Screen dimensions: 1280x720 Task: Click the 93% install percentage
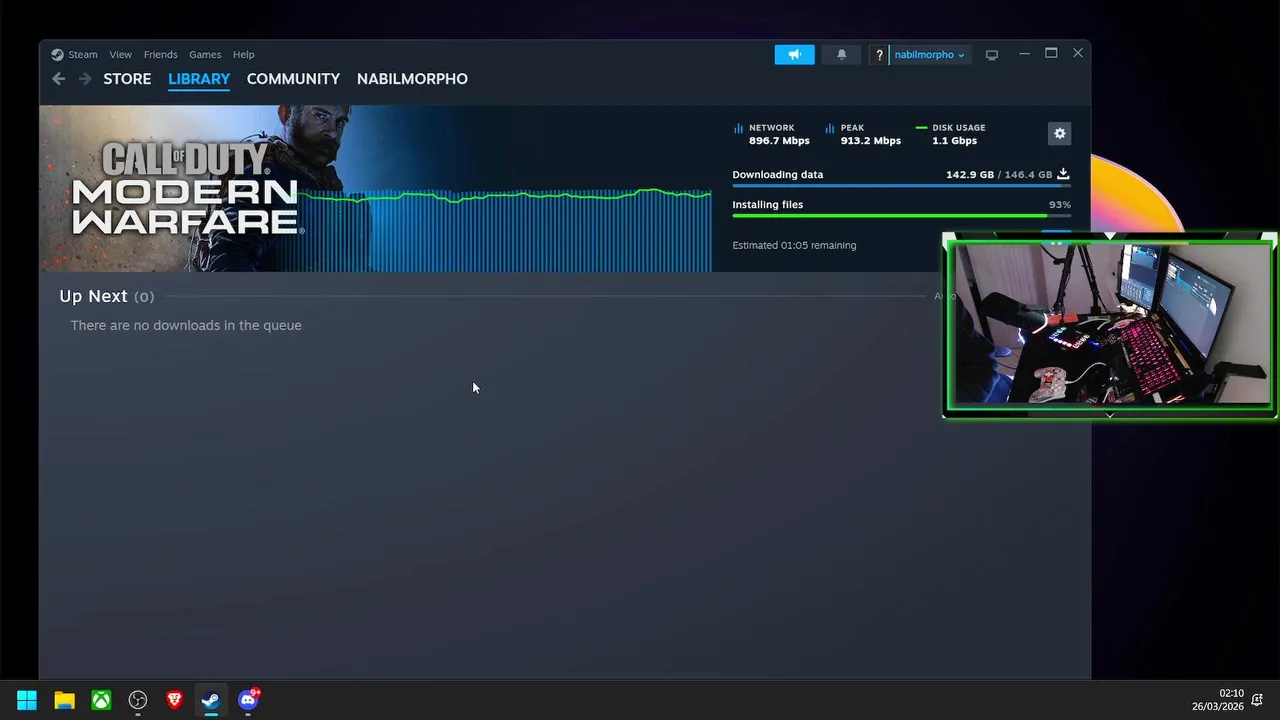1059,205
